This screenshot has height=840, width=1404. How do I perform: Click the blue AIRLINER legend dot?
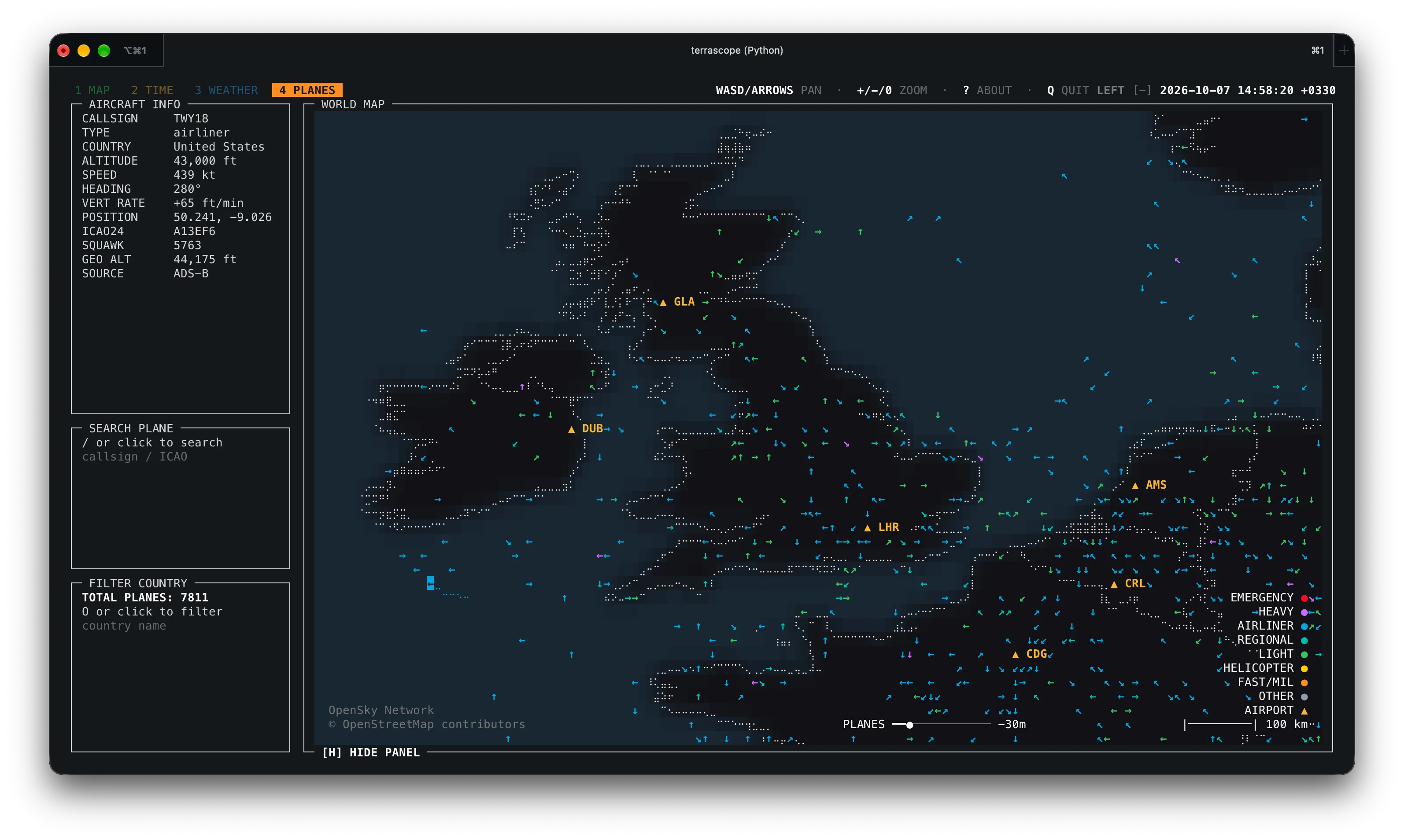click(1304, 626)
